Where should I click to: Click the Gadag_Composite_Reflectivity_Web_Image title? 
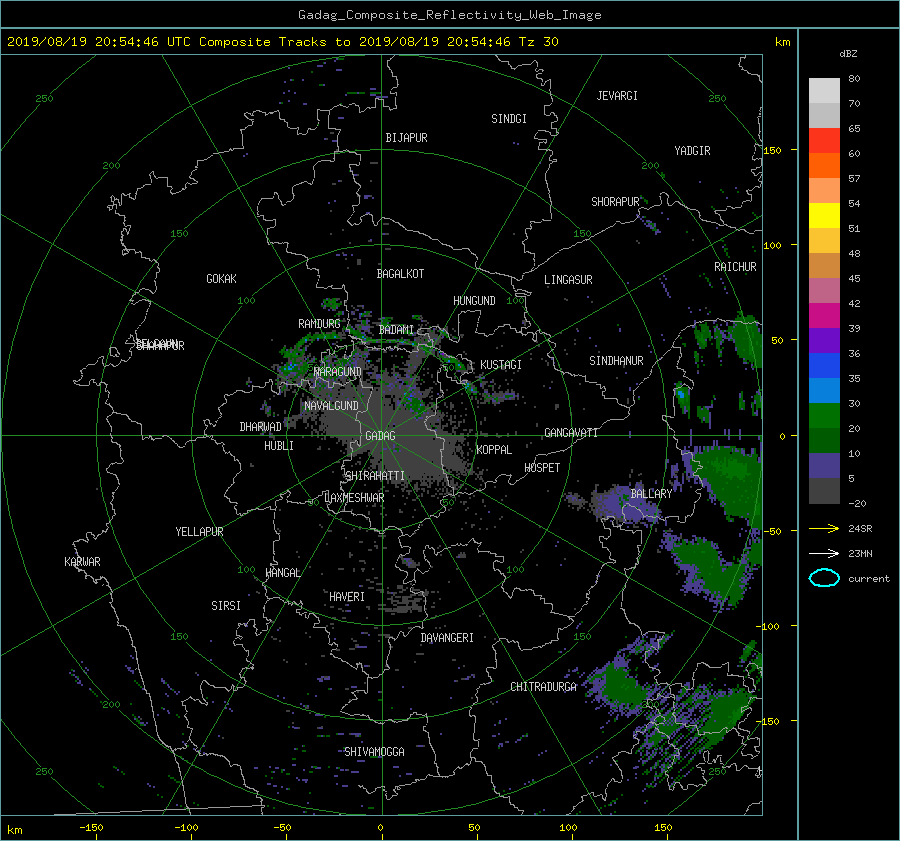tap(449, 15)
